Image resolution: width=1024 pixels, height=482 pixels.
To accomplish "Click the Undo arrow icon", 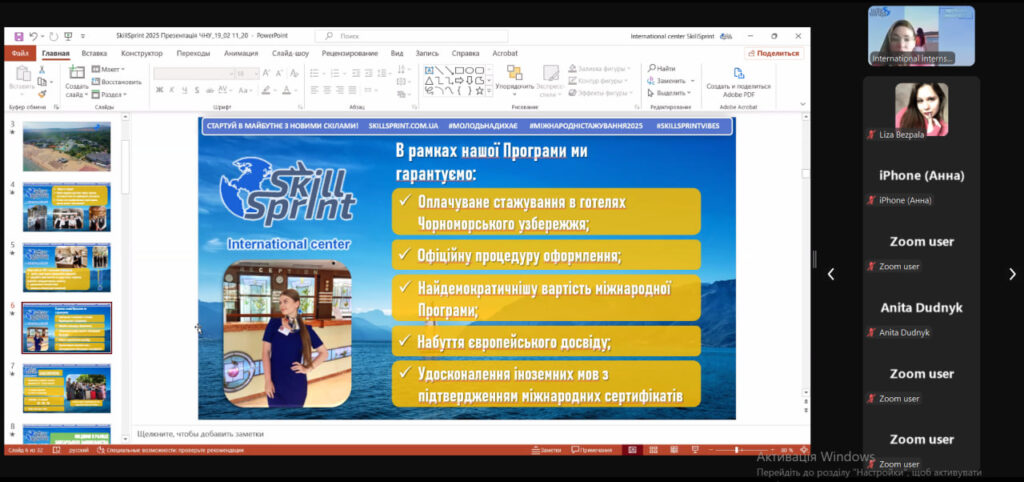I will 34,36.
